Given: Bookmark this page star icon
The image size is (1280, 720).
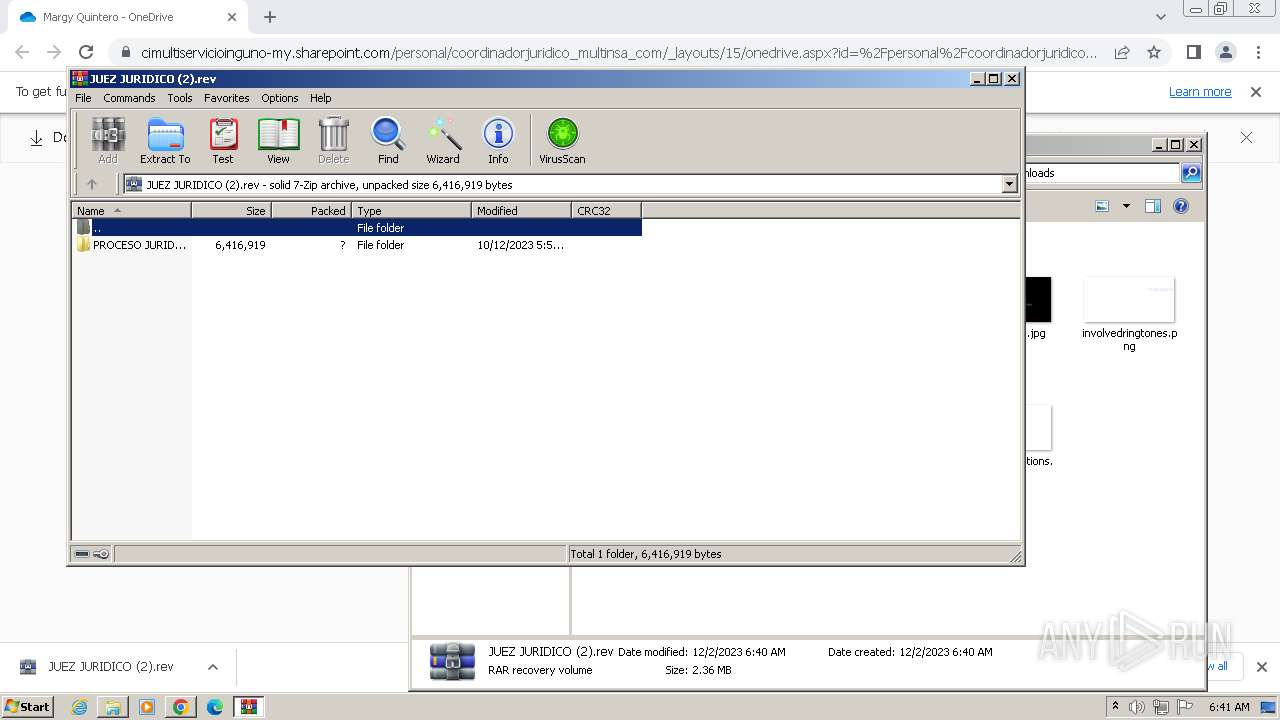Looking at the screenshot, I should (x=1154, y=52).
